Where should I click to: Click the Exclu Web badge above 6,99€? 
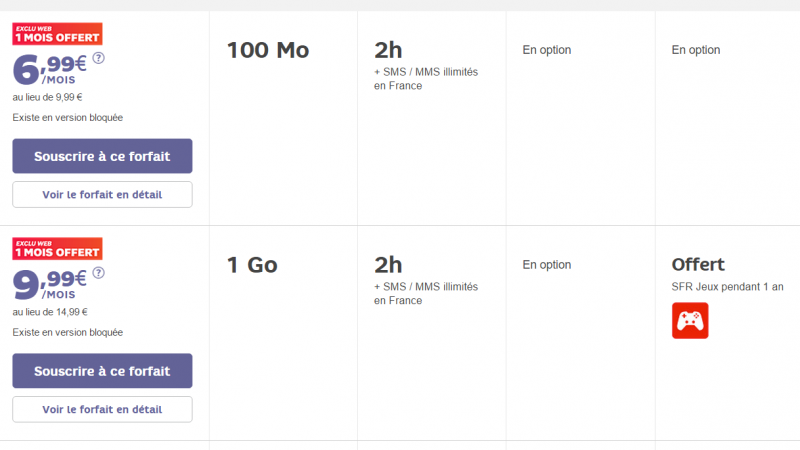57,34
